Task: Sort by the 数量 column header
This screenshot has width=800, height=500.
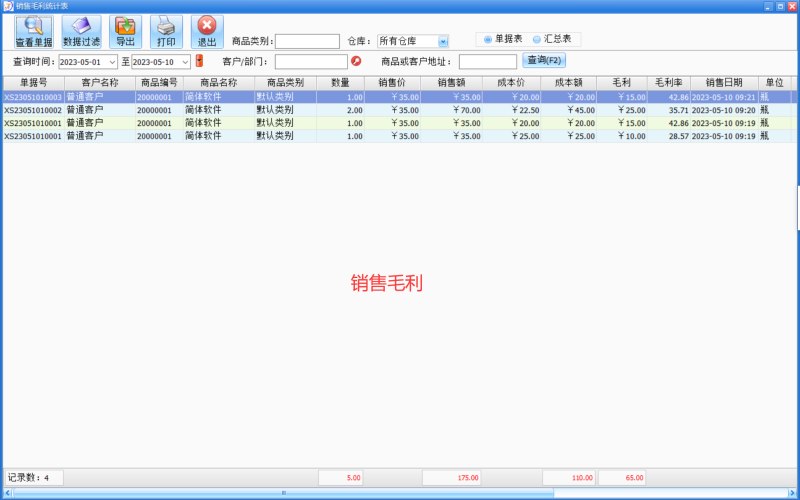Action: tap(340, 83)
